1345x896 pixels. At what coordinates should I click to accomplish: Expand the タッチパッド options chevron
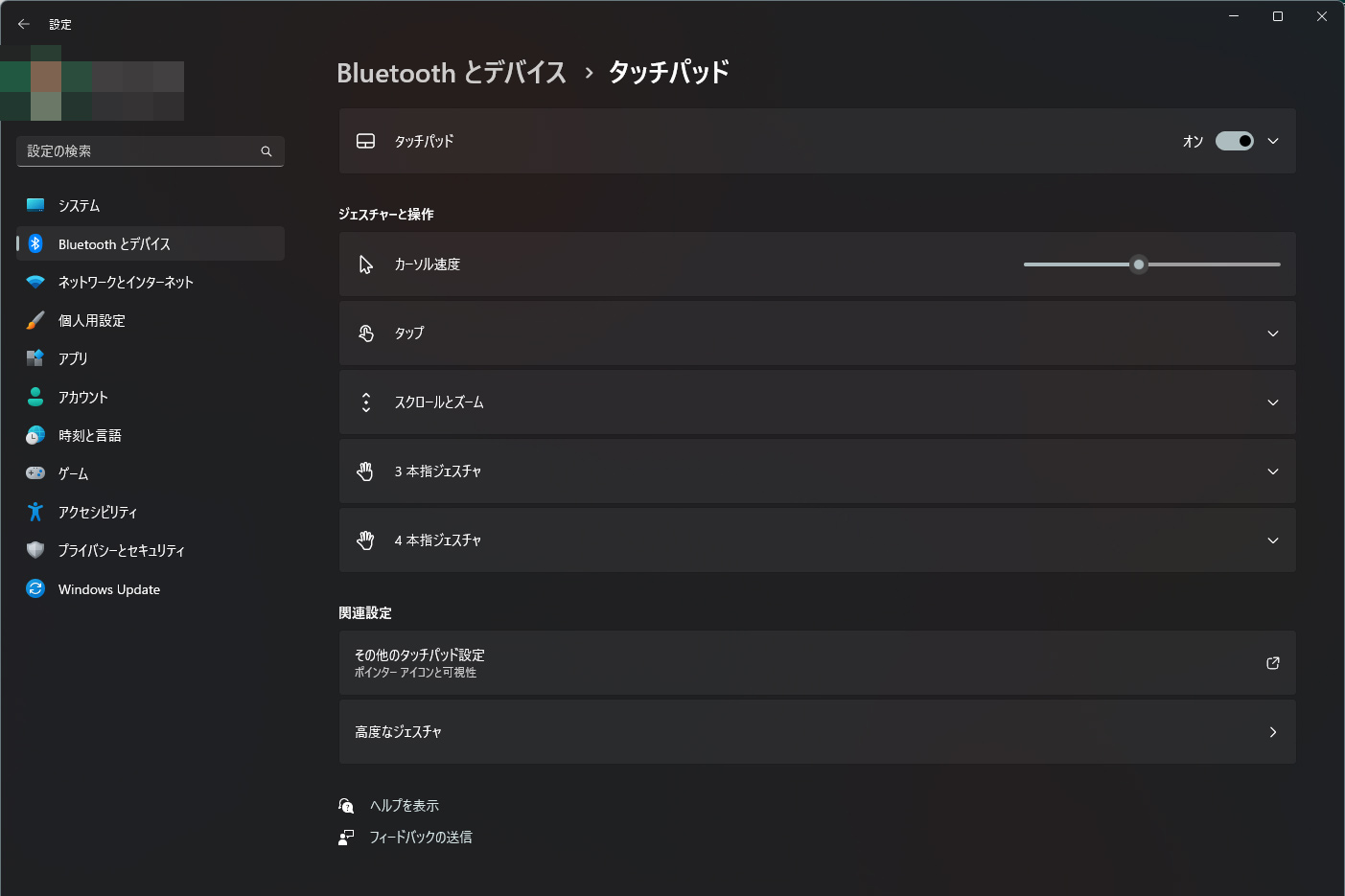[x=1273, y=141]
